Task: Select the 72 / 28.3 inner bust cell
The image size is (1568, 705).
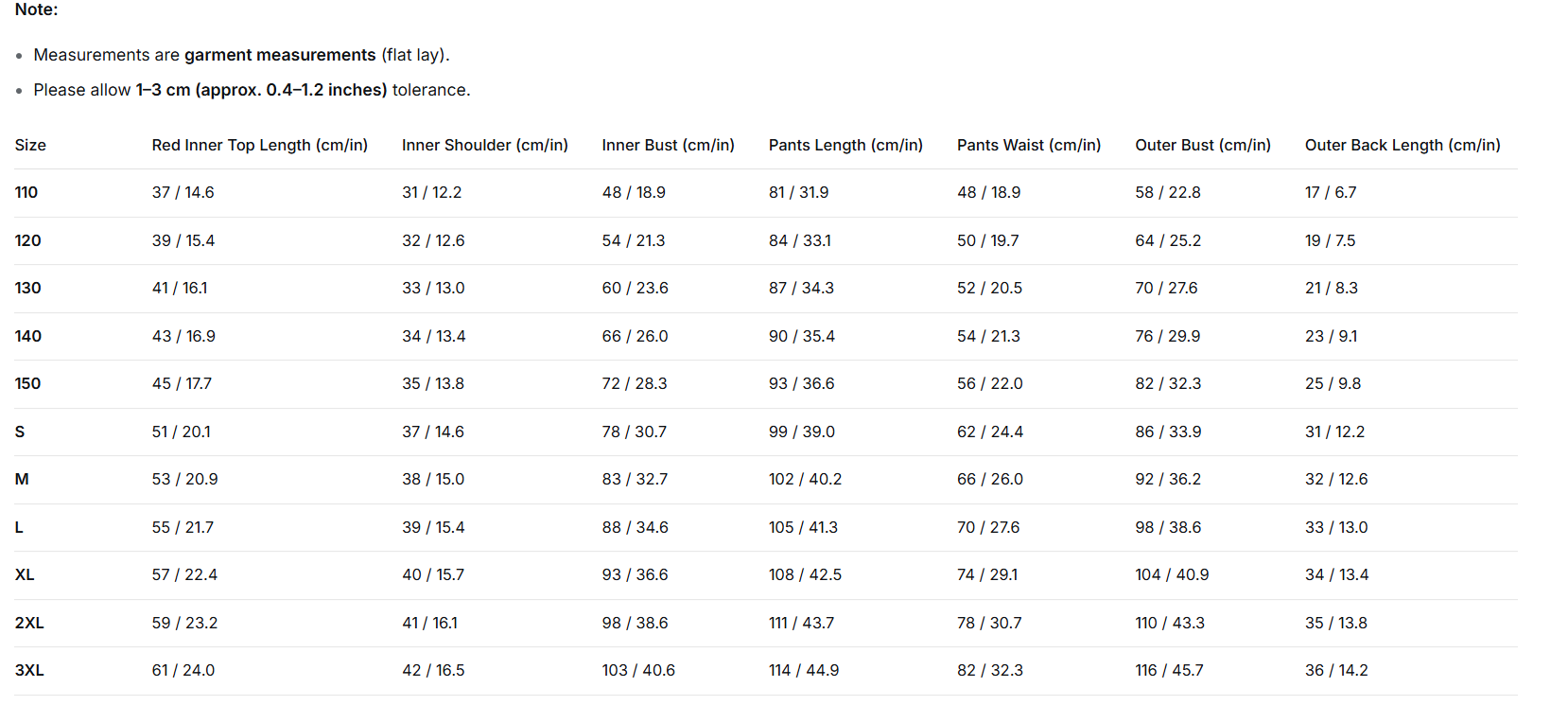Action: [x=635, y=383]
